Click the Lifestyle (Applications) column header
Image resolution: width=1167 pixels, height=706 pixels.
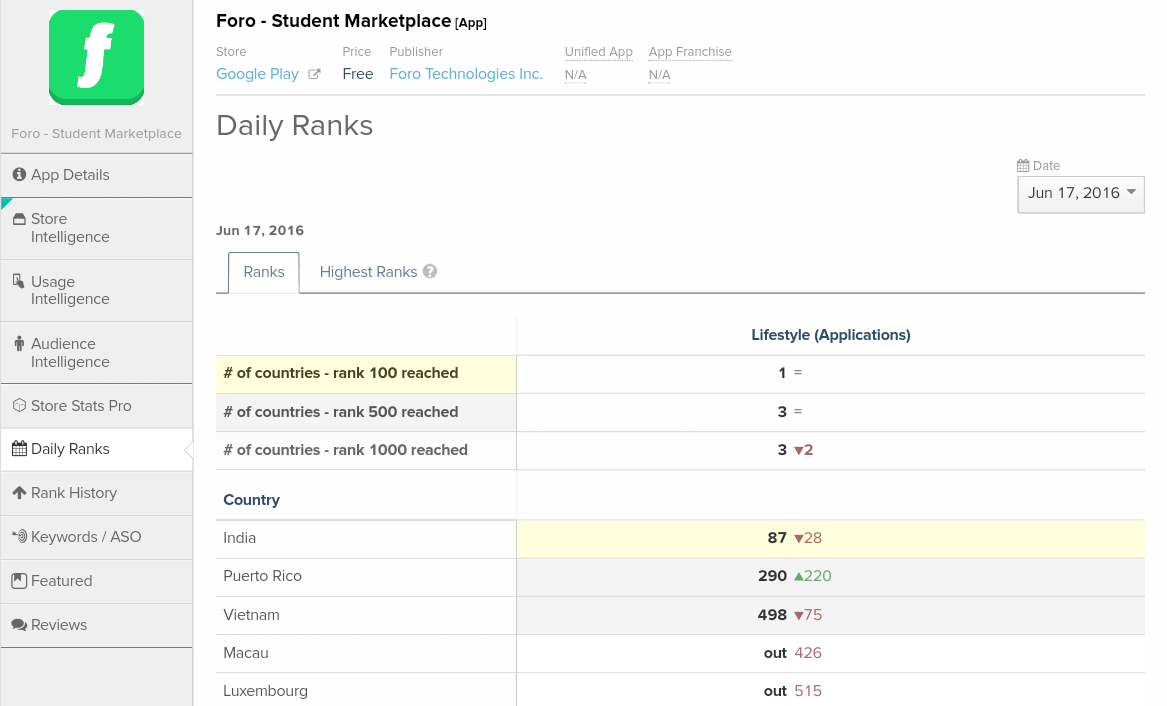tap(830, 335)
